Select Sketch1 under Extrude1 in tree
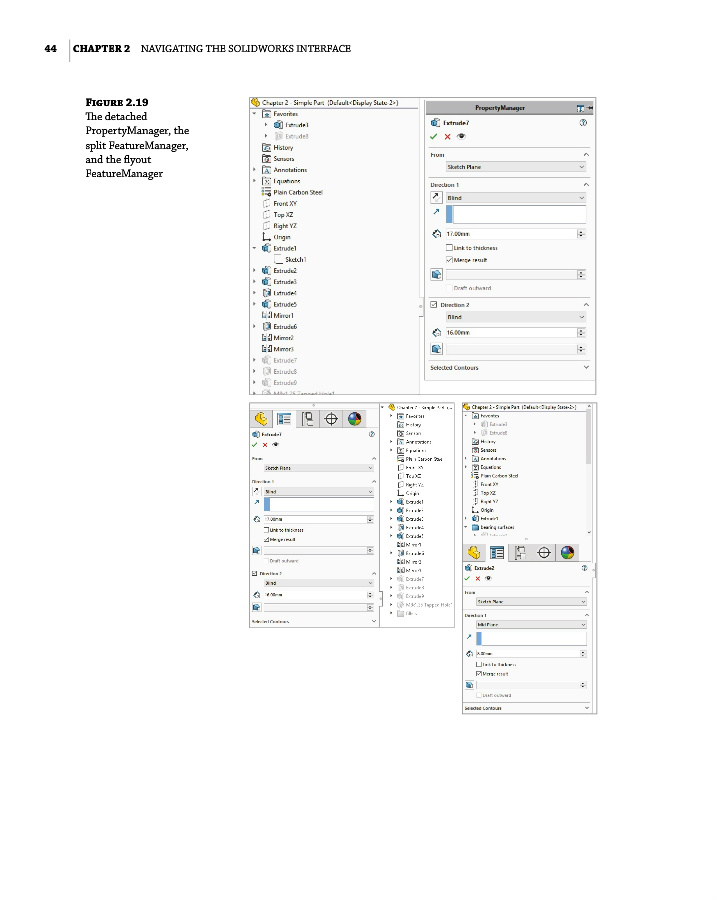Screen dimensions: 717x900 (x=294, y=259)
